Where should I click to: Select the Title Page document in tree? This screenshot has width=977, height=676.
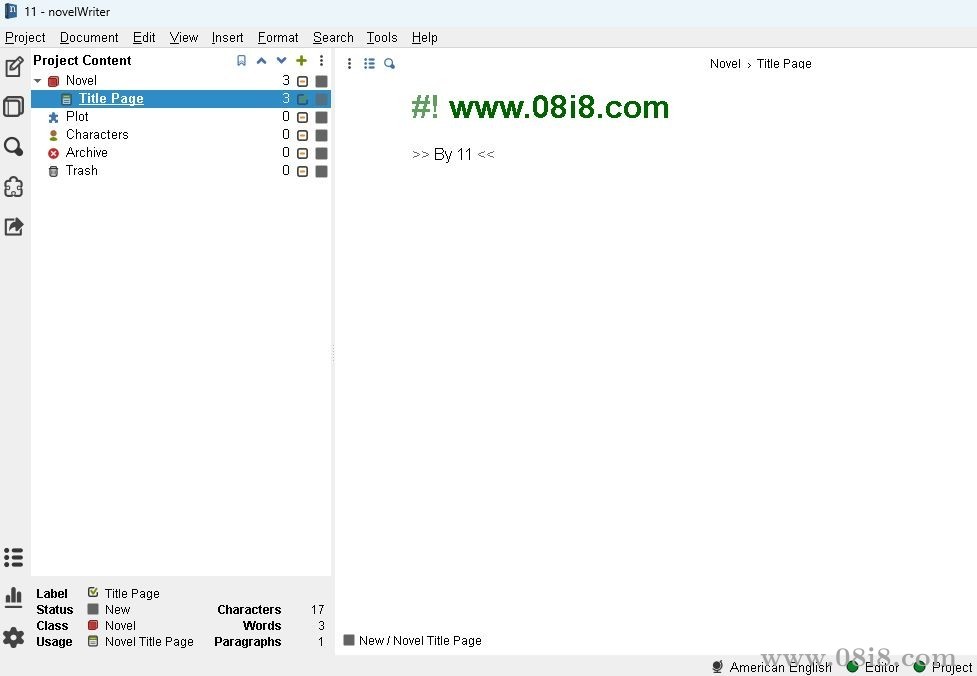tap(181, 99)
